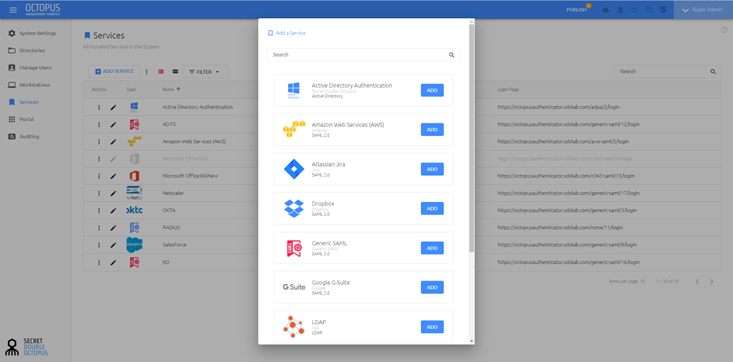Image resolution: width=733 pixels, height=362 pixels.
Task: Click the PUBLISH button in header
Action: point(576,10)
